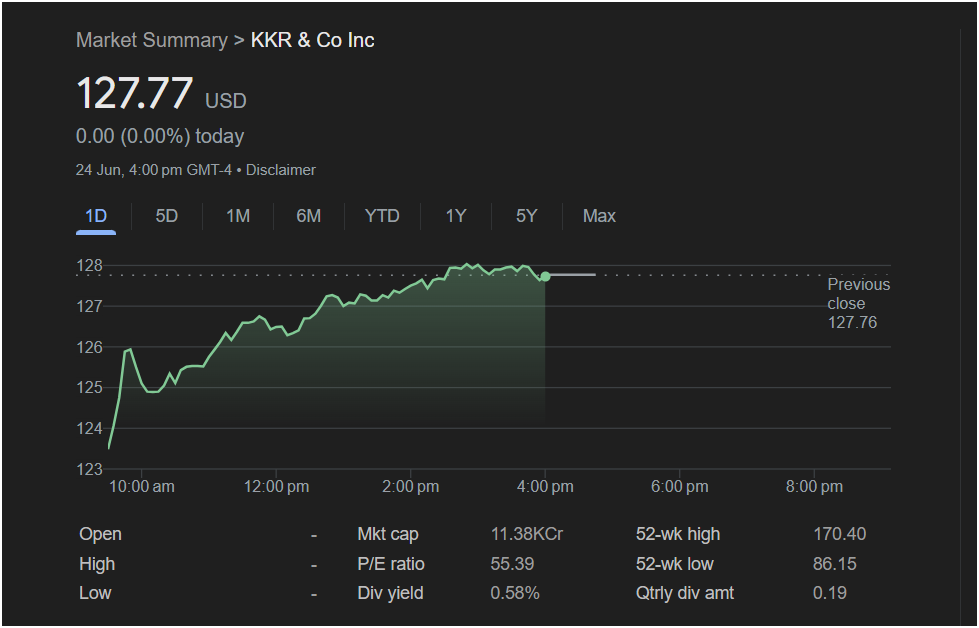
Task: Switch to the 1Y chart view
Action: (x=456, y=216)
